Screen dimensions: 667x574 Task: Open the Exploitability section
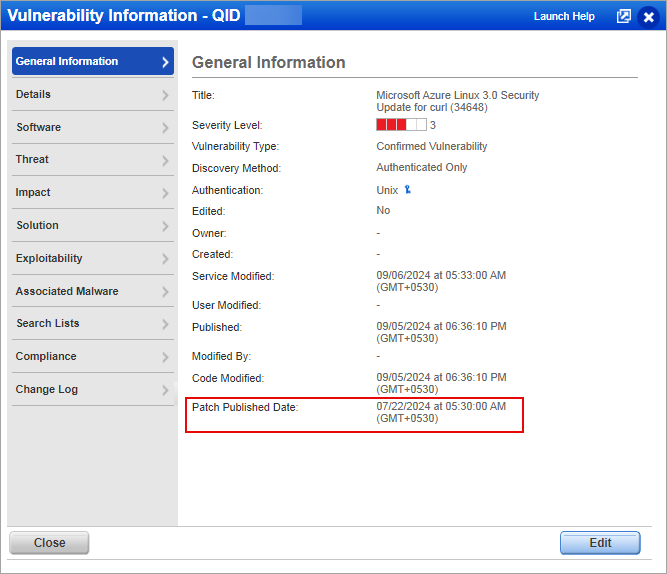click(x=93, y=258)
